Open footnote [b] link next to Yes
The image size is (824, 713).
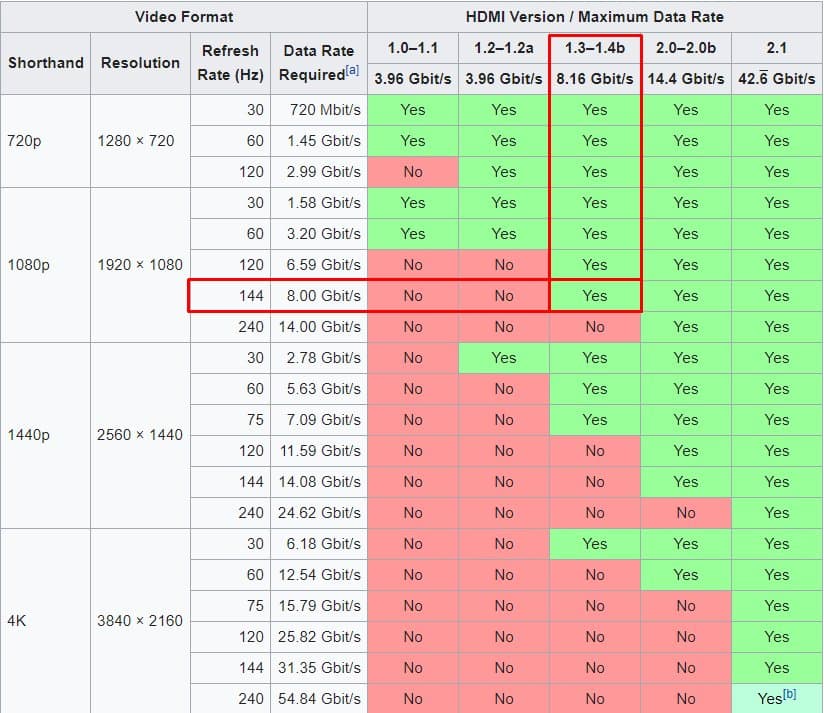789,694
